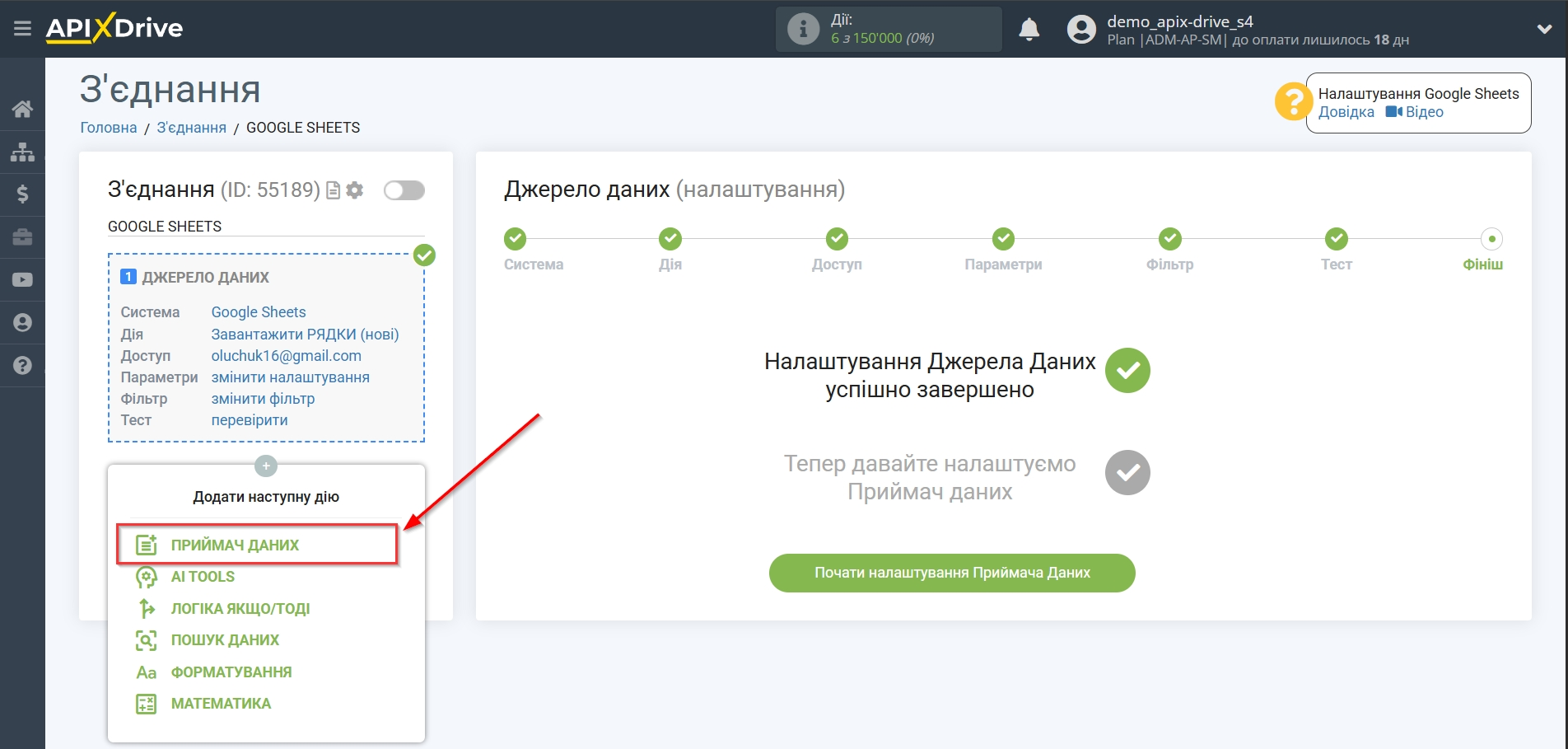
Task: Click the ДЖЕРЕЛО ДАНИХ block title
Action: (205, 278)
